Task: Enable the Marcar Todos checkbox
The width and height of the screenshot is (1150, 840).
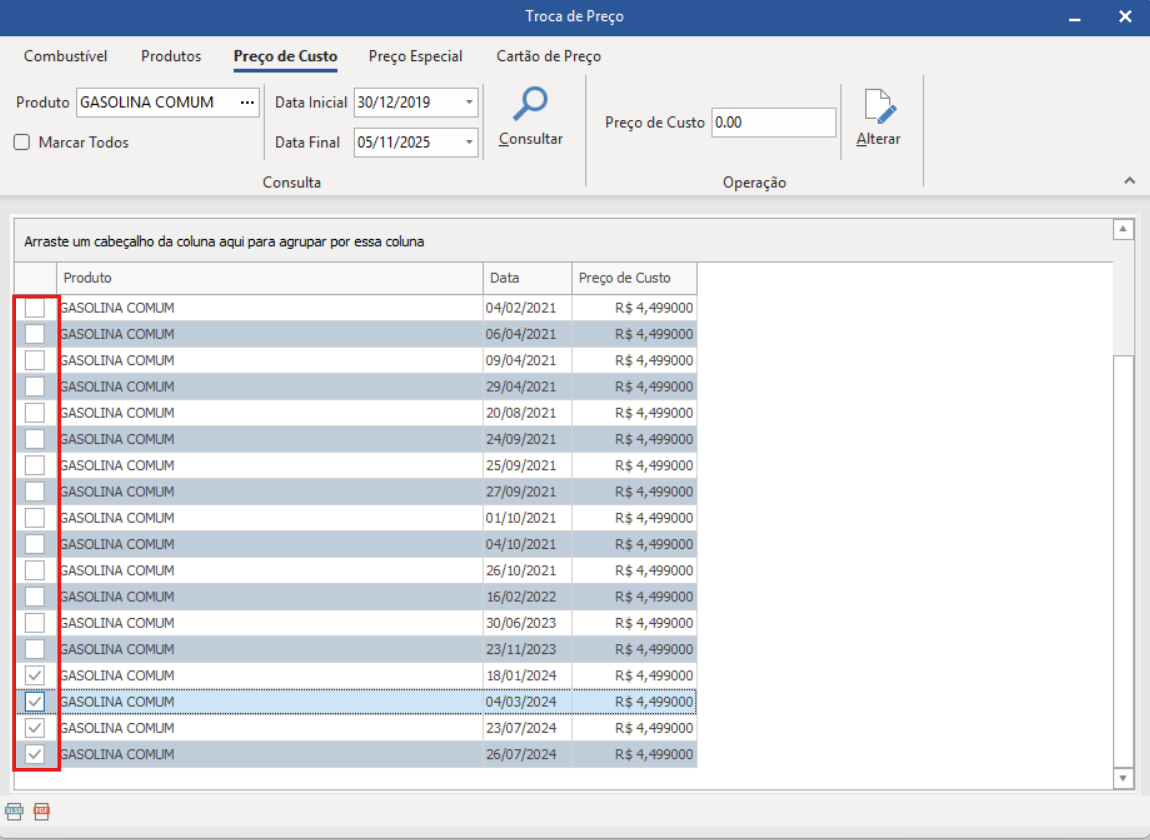Action: (x=22, y=142)
